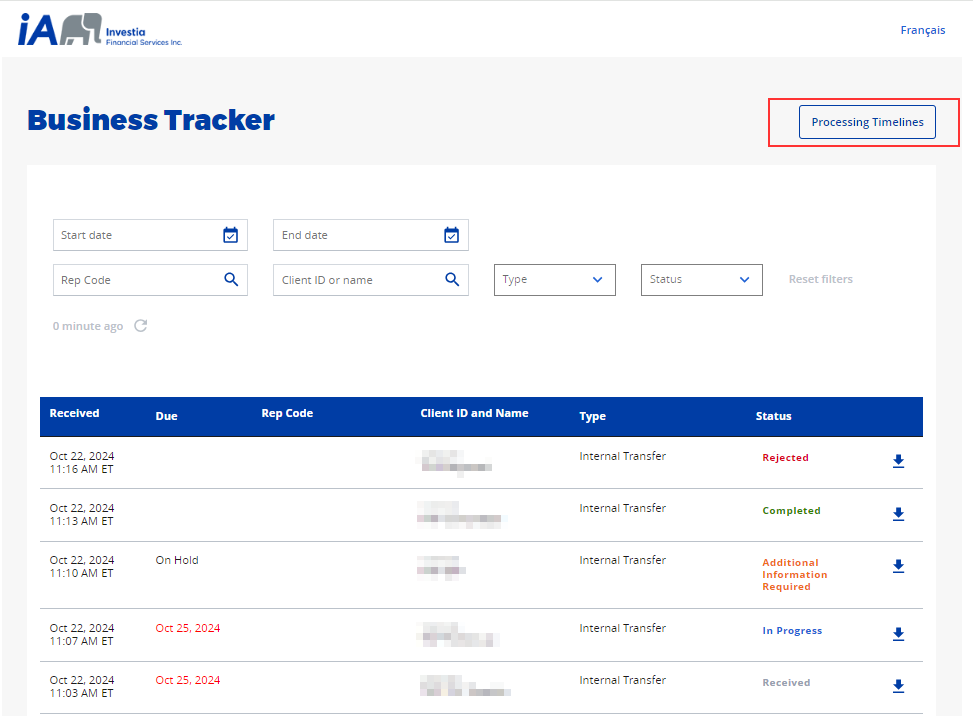Click the Client ID or name input field
The width and height of the screenshot is (973, 716).
pyautogui.click(x=350, y=279)
